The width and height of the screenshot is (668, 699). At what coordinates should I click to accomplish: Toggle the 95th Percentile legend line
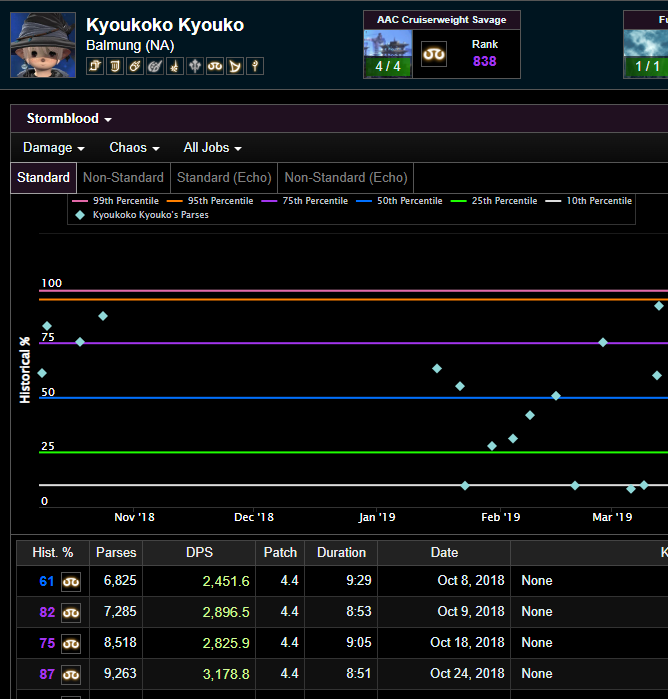point(210,201)
